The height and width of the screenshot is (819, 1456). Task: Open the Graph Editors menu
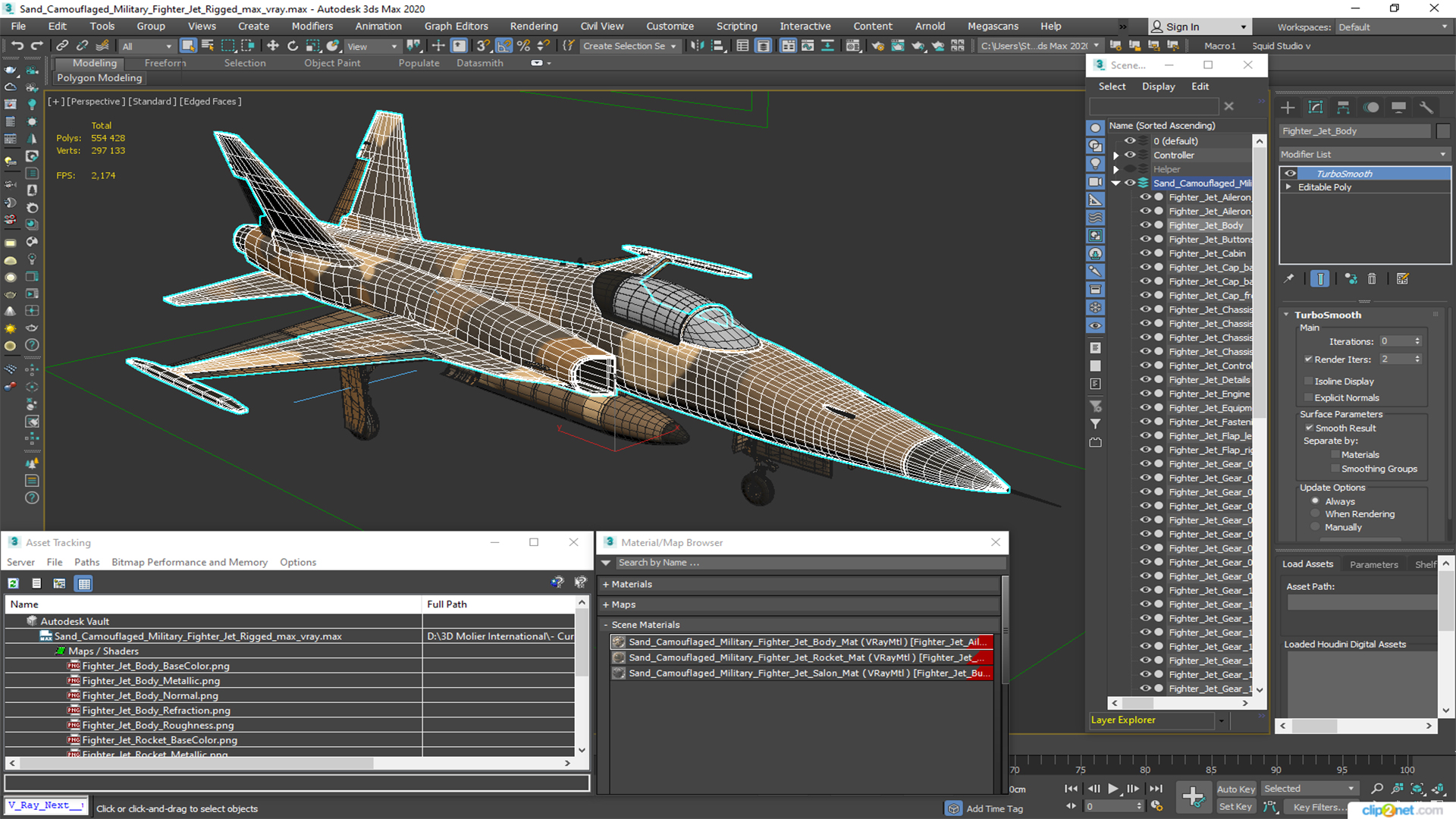tap(456, 27)
